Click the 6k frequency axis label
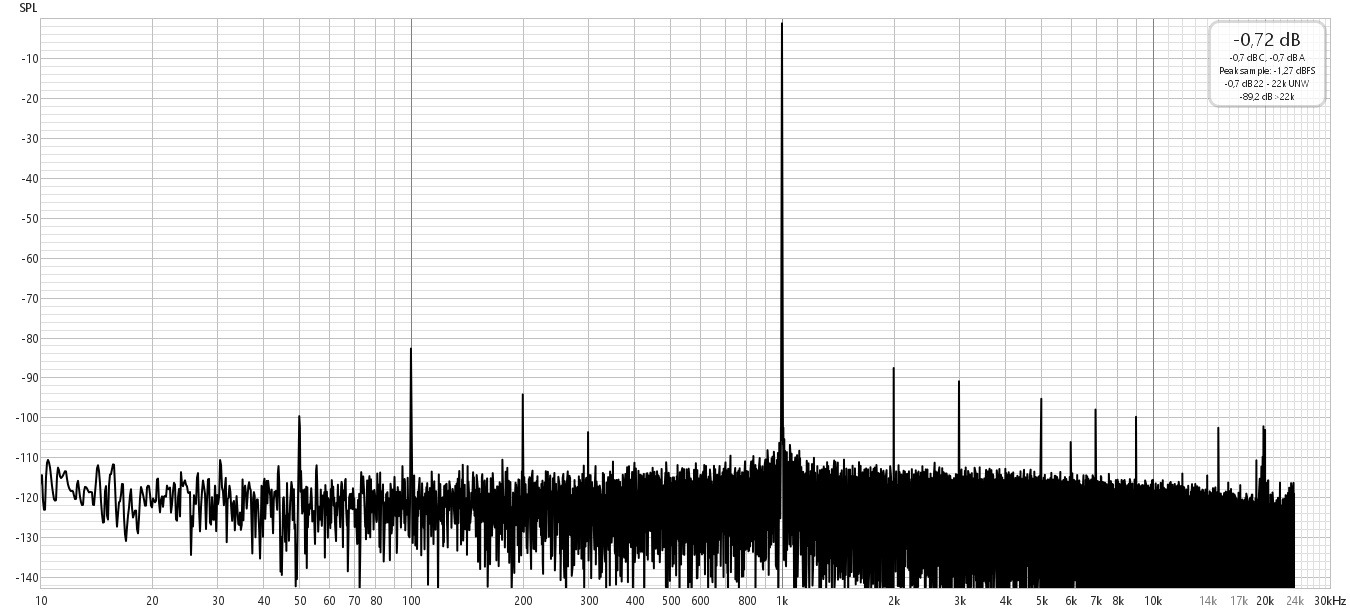Screen dimensions: 1350x613 pyautogui.click(x=1071, y=601)
